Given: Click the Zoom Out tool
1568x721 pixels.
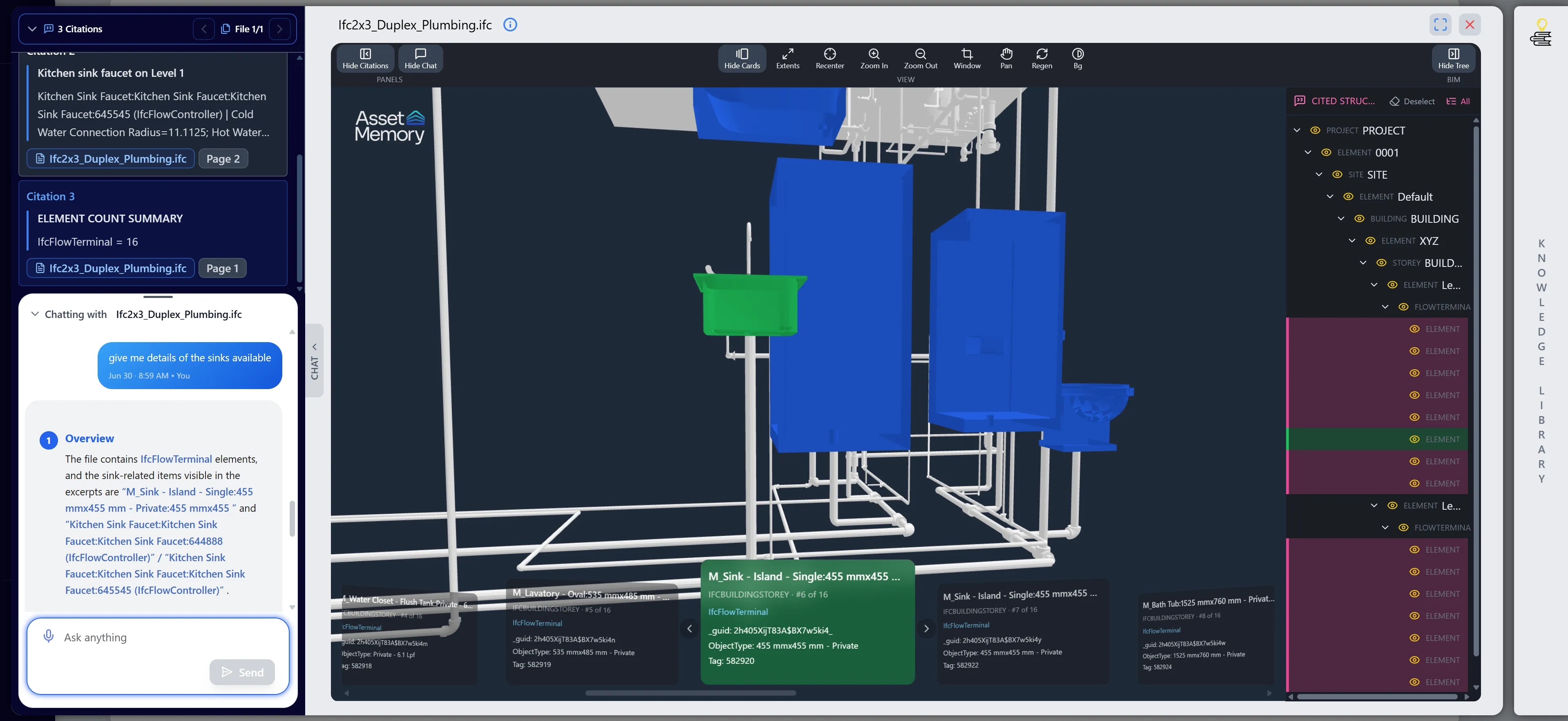Looking at the screenshot, I should click(920, 58).
